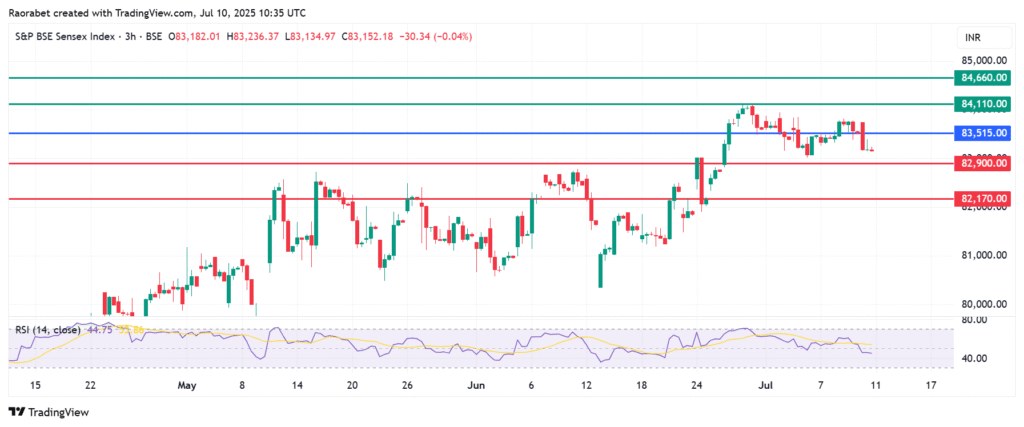Image resolution: width=1024 pixels, height=427 pixels.
Task: Click the 85,000.00 price axis tick
Action: pos(980,60)
